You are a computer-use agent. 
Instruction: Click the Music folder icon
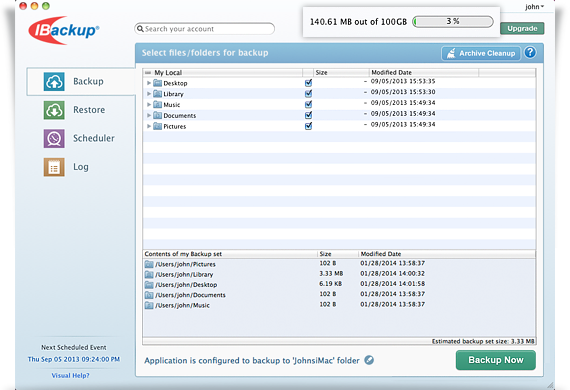tap(157, 105)
